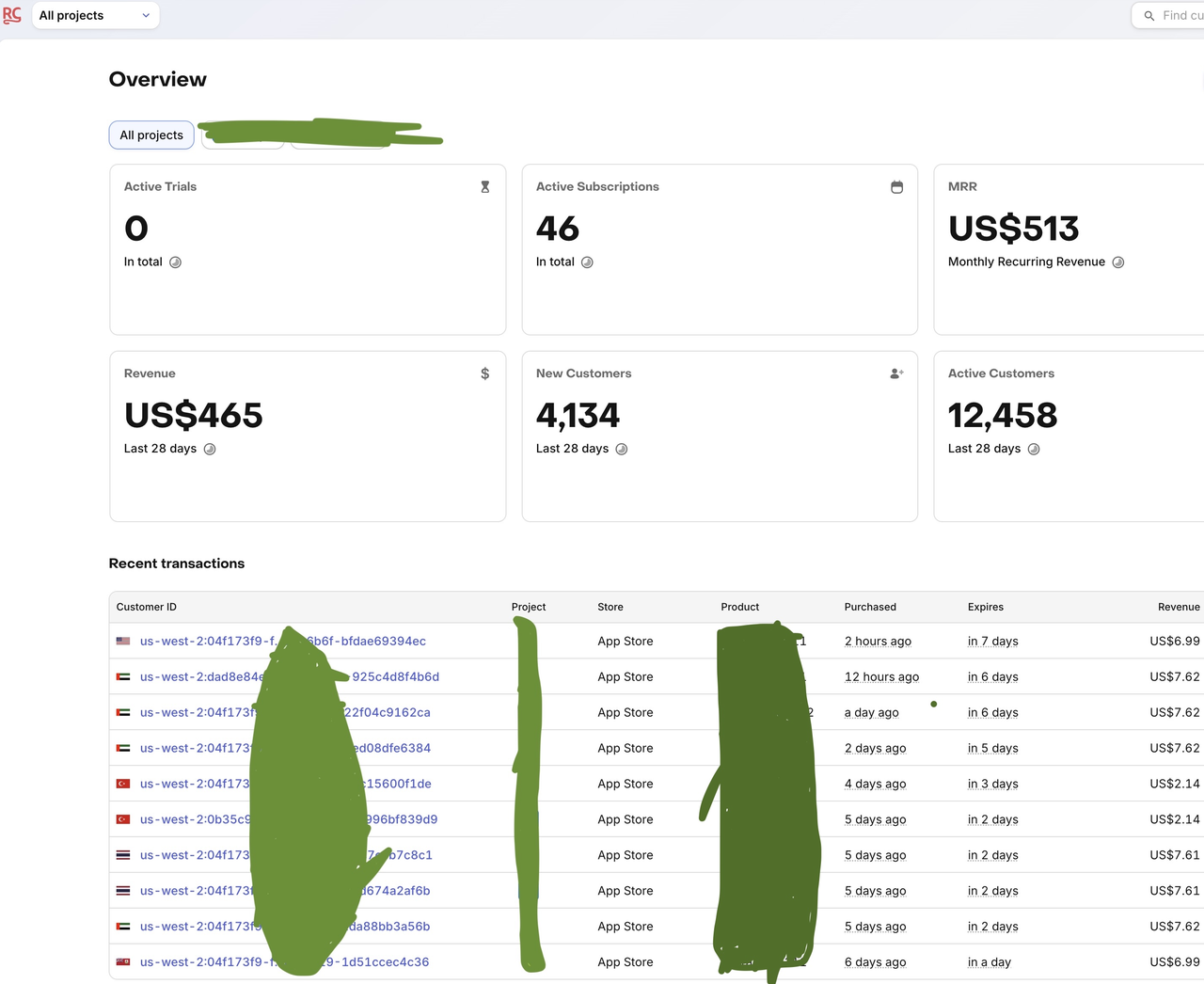
Task: Click the Customer ID column header
Action: [147, 607]
